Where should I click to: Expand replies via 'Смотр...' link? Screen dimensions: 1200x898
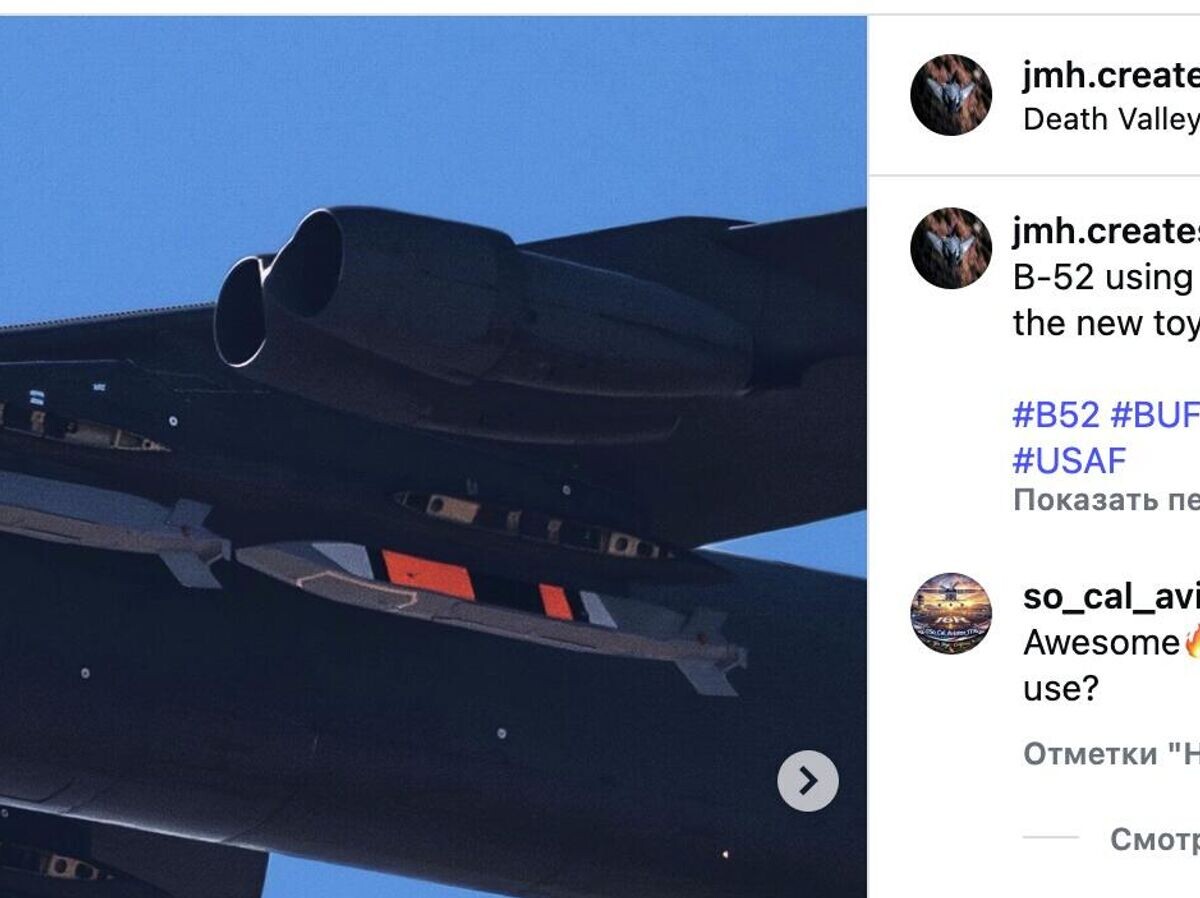1155,840
